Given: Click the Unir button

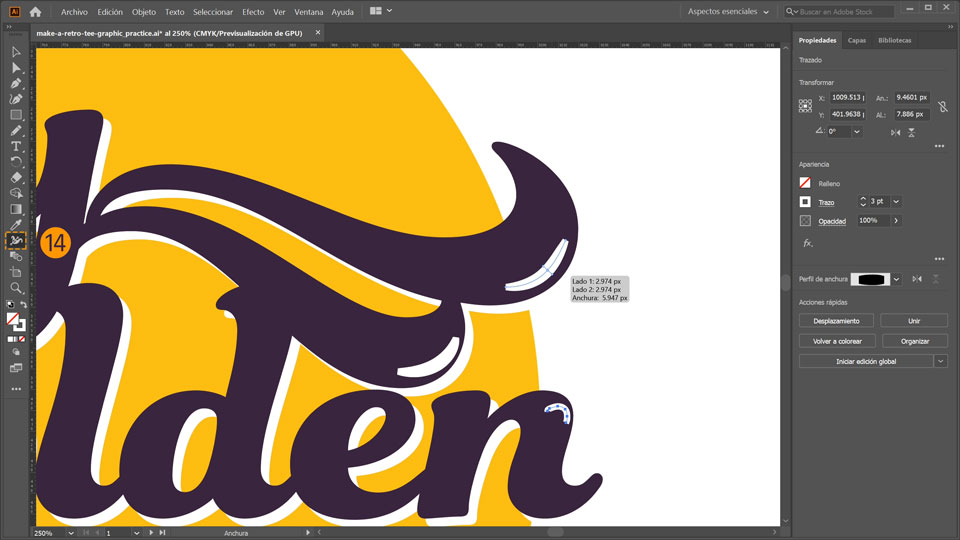Looking at the screenshot, I should 914,321.
